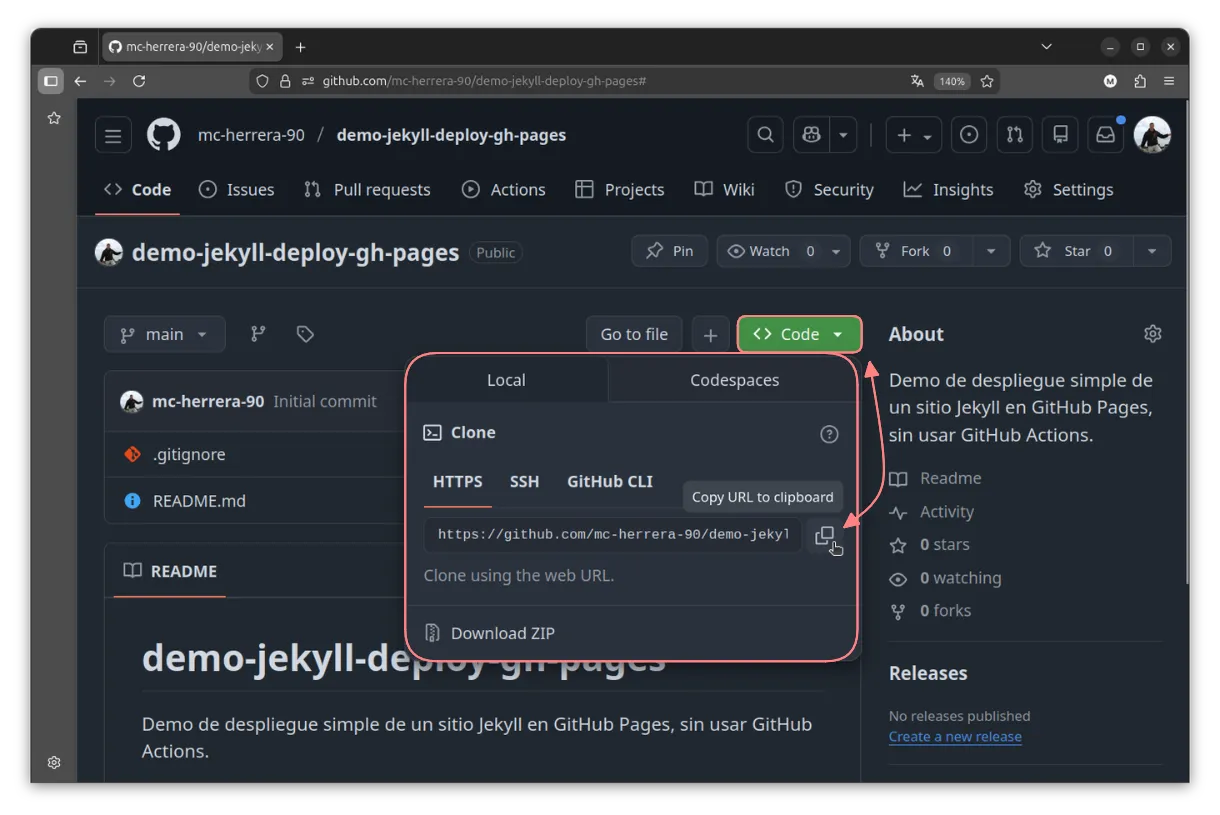The height and width of the screenshot is (815, 1220).
Task: Click the tags icon near the branch selector
Action: coord(305,334)
